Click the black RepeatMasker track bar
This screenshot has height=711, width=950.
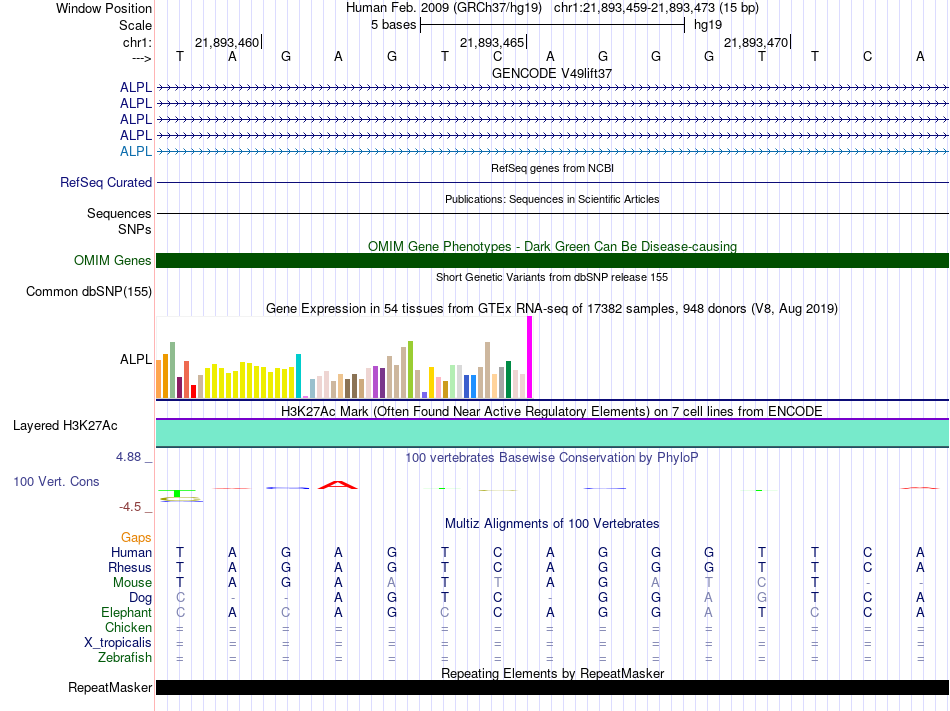(552, 688)
